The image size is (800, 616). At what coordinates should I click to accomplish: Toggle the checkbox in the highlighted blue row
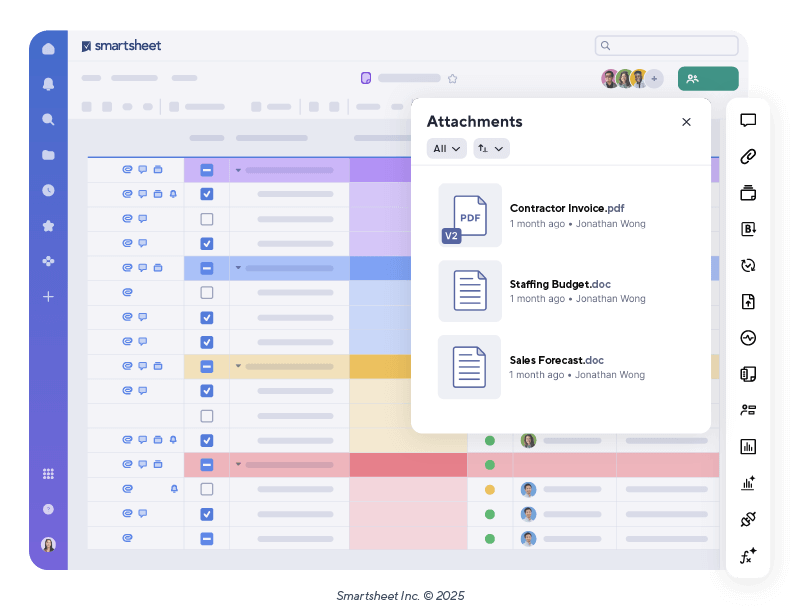point(207,267)
